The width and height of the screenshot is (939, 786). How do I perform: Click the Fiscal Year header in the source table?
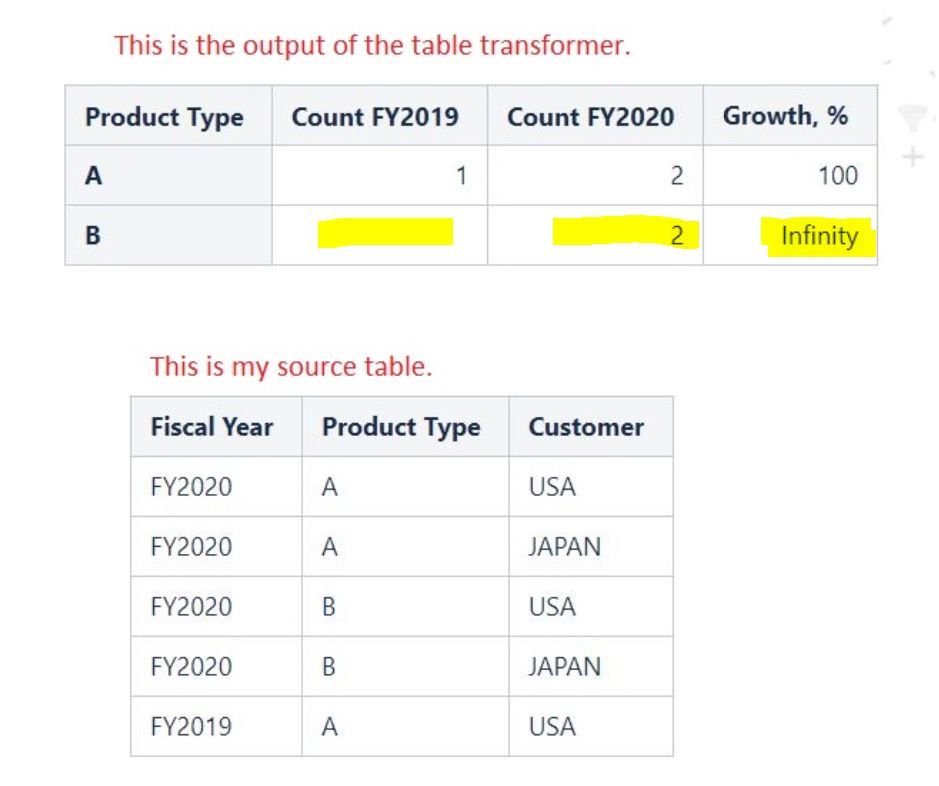click(216, 427)
